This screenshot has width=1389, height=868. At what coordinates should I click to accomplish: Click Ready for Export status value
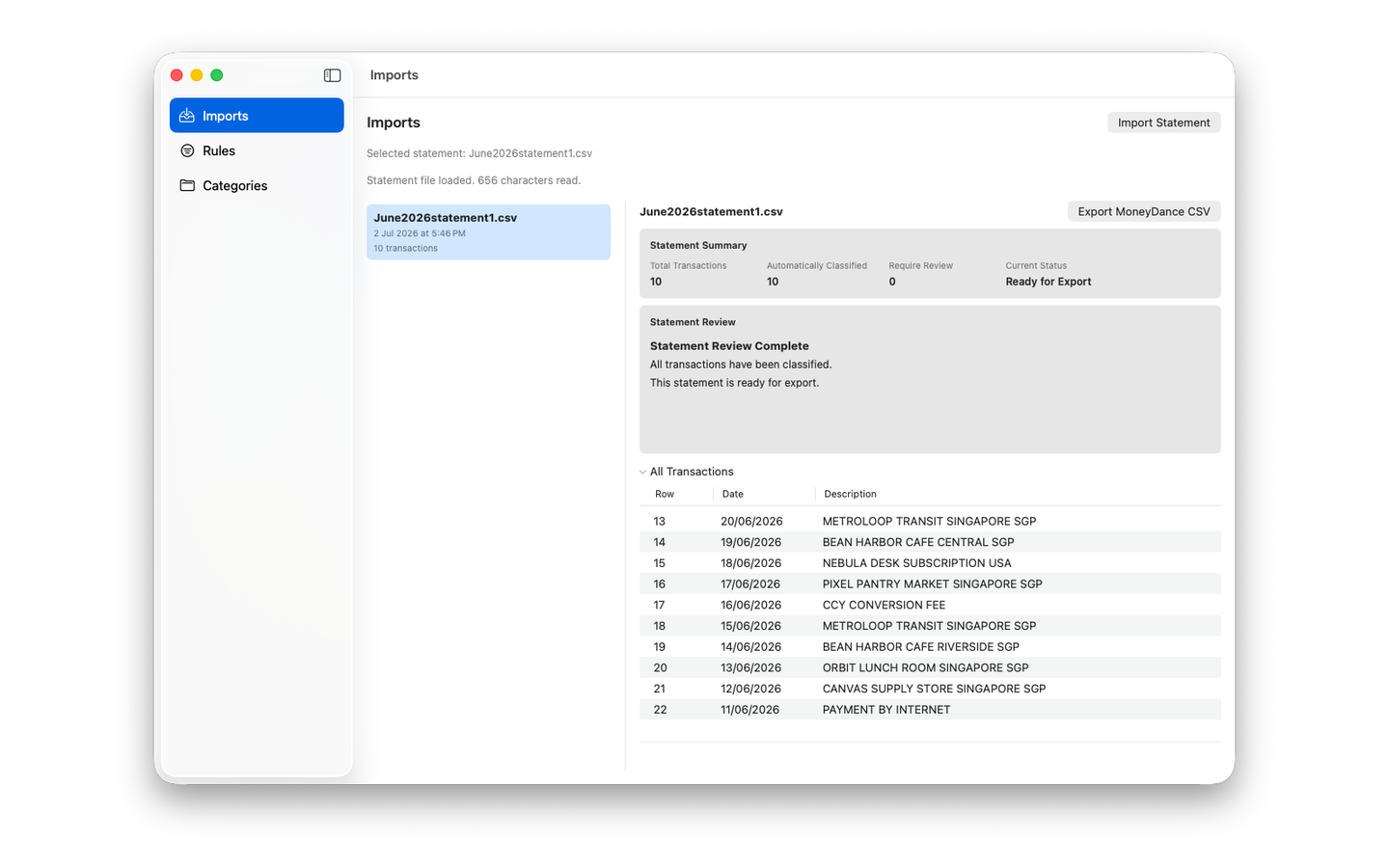(x=1048, y=282)
